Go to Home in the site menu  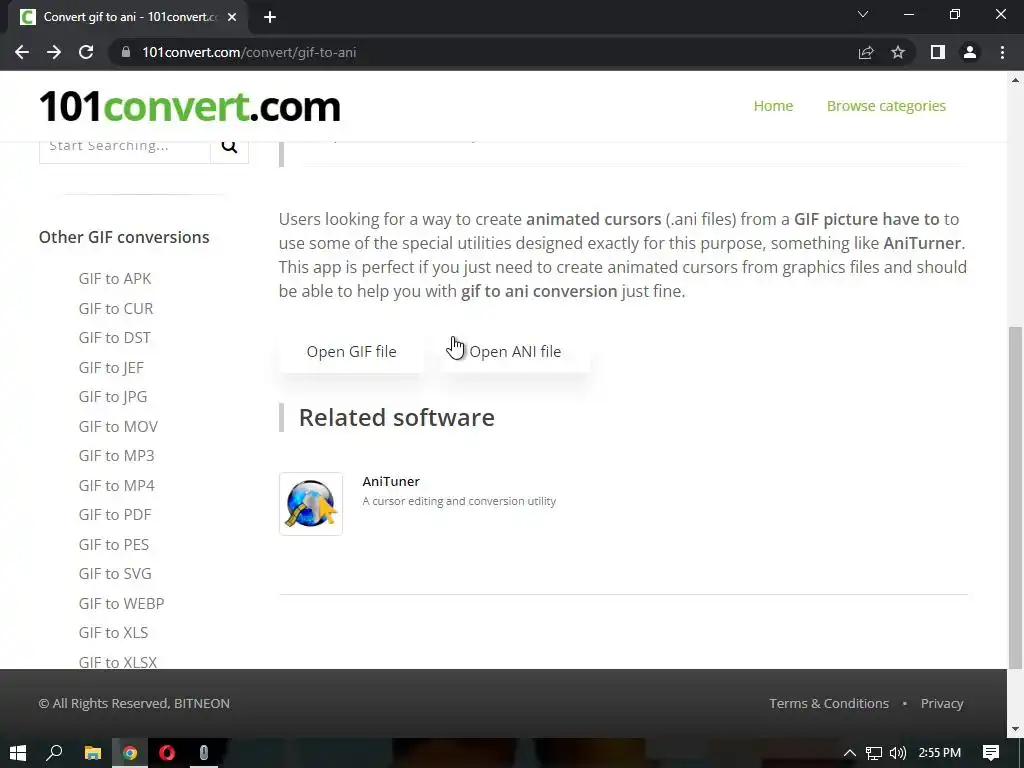point(773,106)
